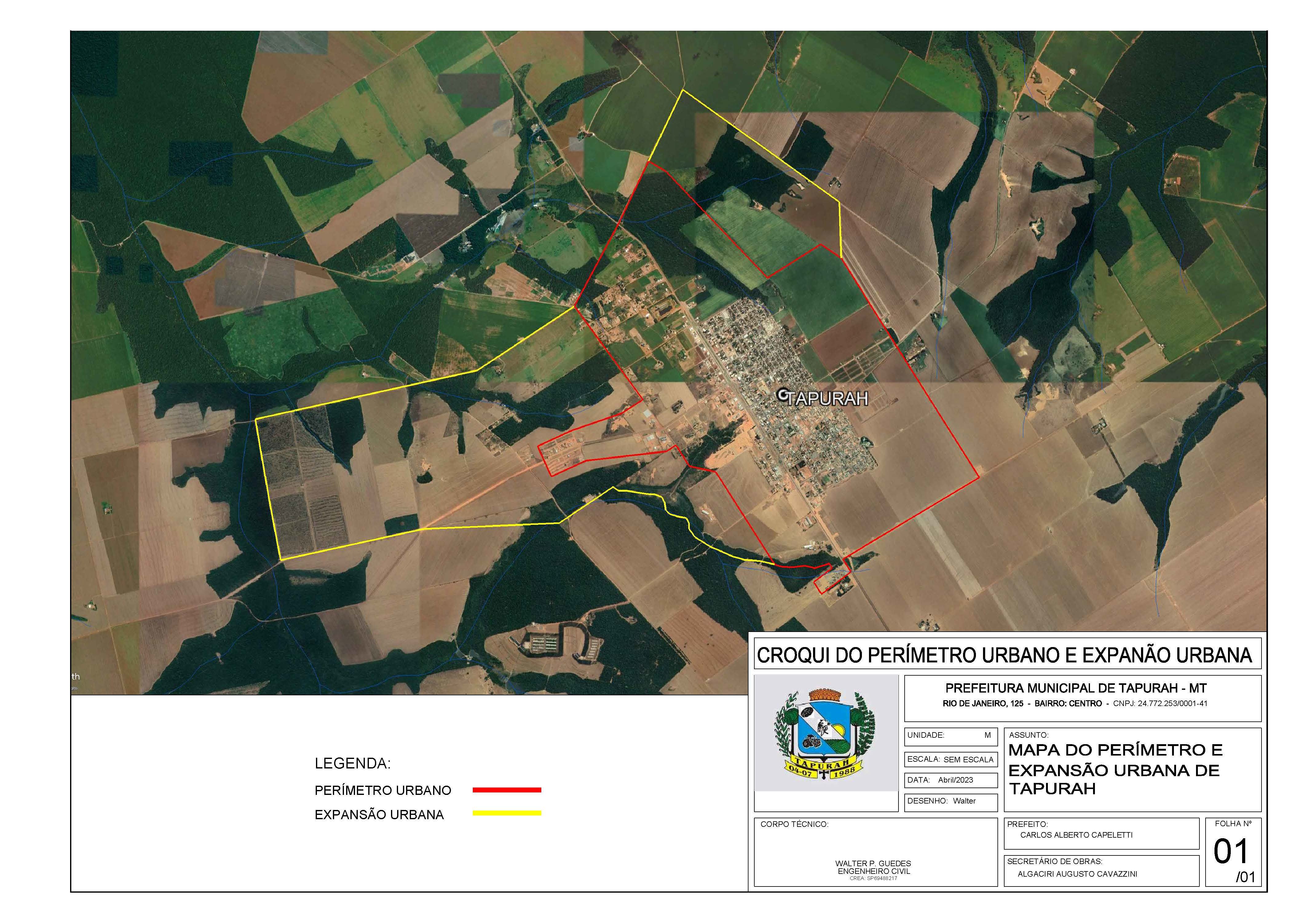Click the ESCALA SEM ESCALA field
1307x924 pixels.
(x=950, y=760)
